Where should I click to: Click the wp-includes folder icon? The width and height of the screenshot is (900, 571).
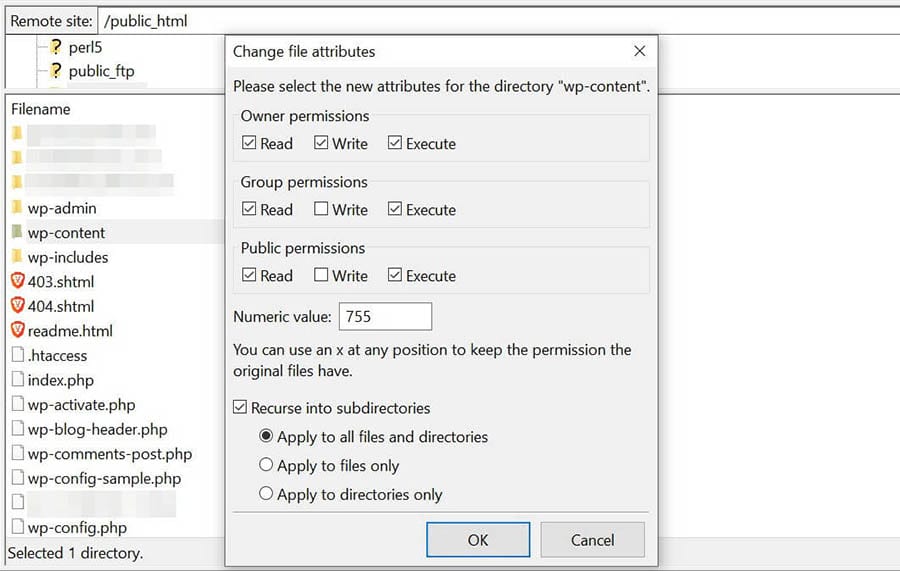(17, 257)
